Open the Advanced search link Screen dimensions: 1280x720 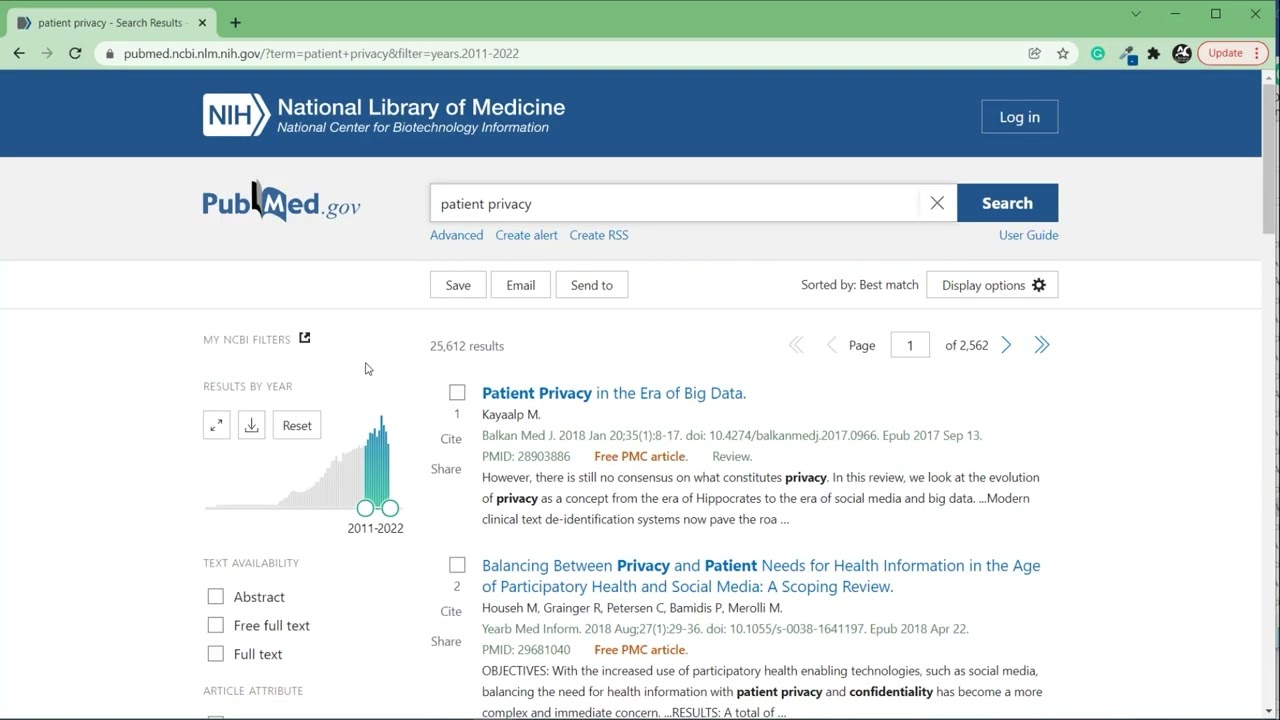click(456, 235)
